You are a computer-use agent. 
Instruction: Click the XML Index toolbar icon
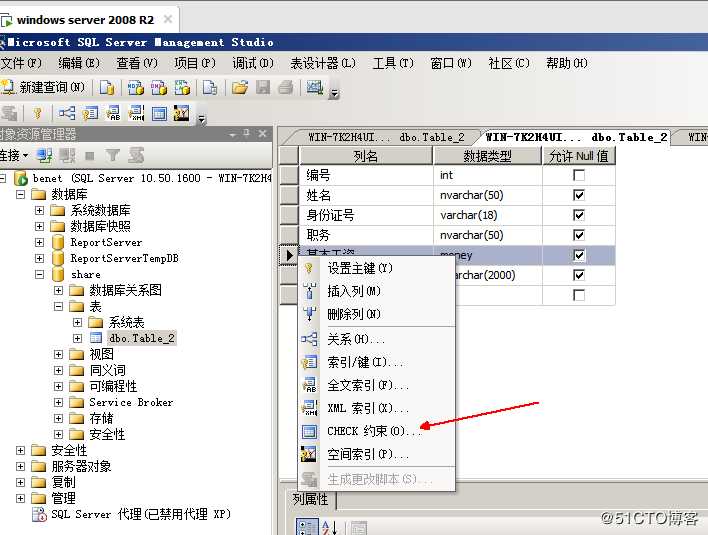tap(136, 113)
